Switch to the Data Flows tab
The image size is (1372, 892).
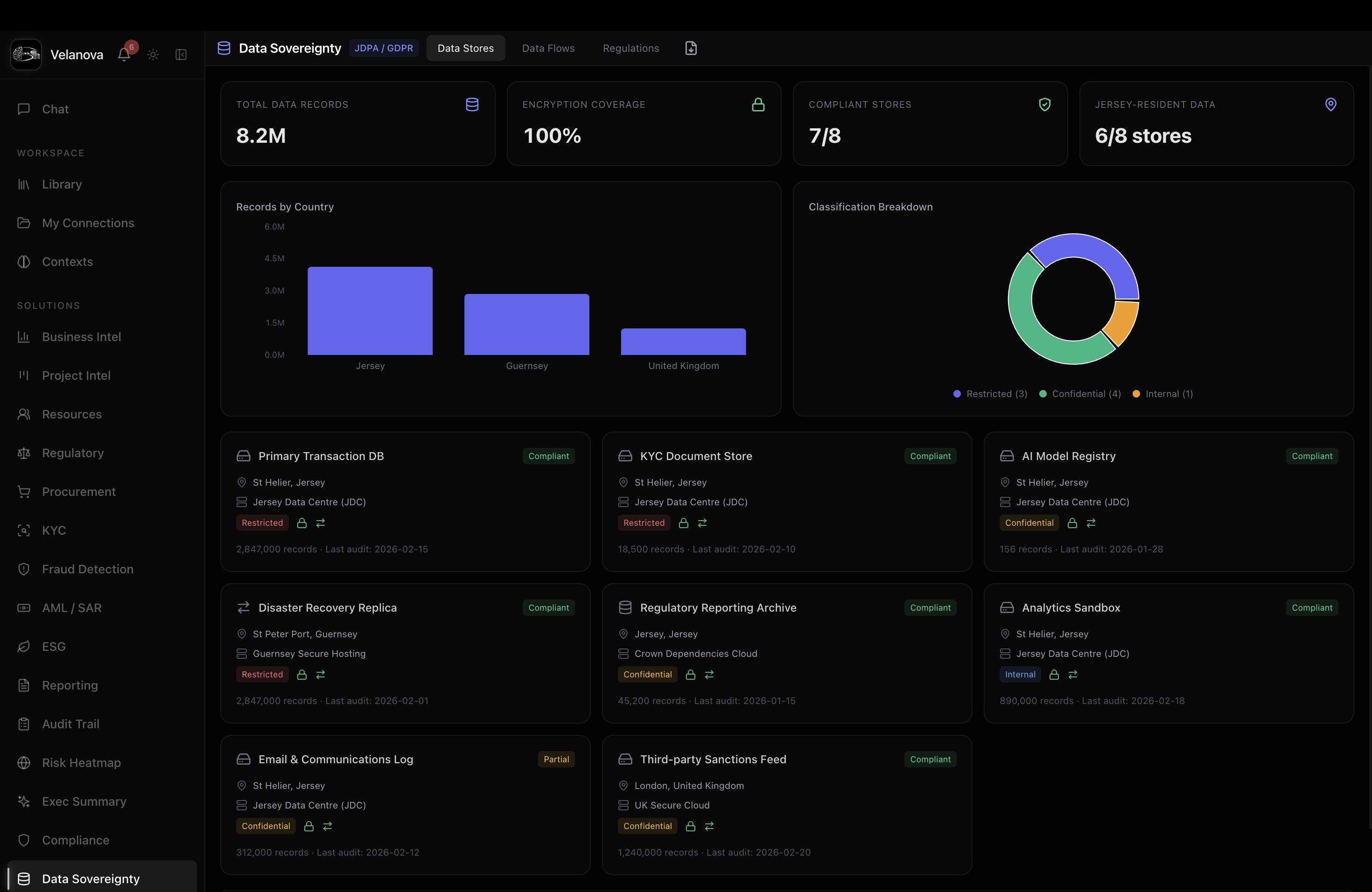coord(548,48)
